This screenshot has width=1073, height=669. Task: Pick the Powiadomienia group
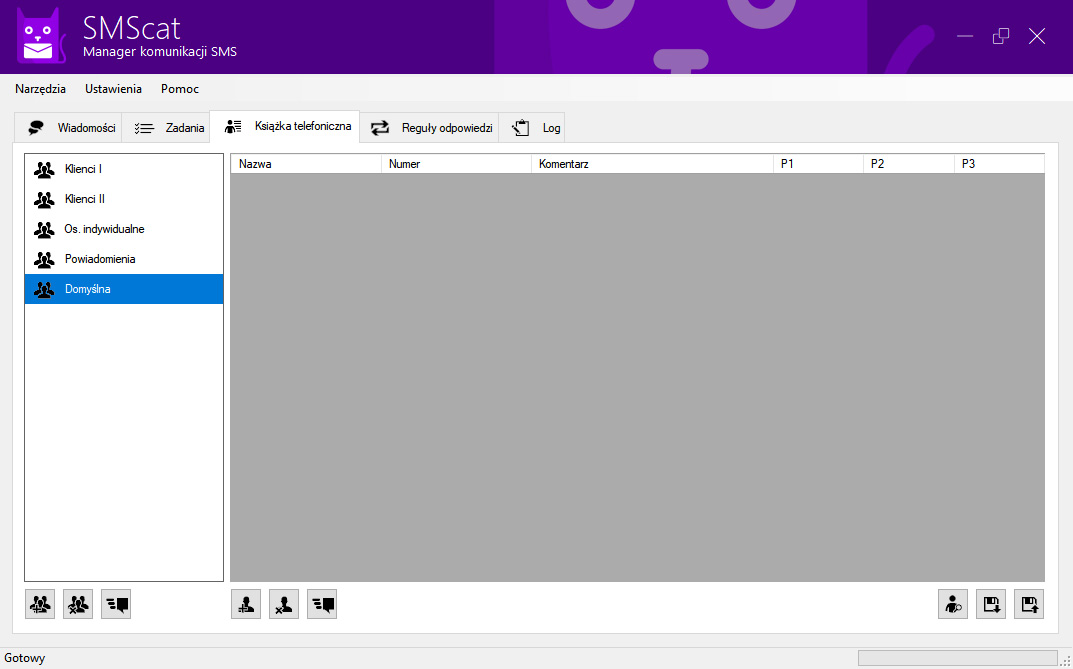[124, 259]
